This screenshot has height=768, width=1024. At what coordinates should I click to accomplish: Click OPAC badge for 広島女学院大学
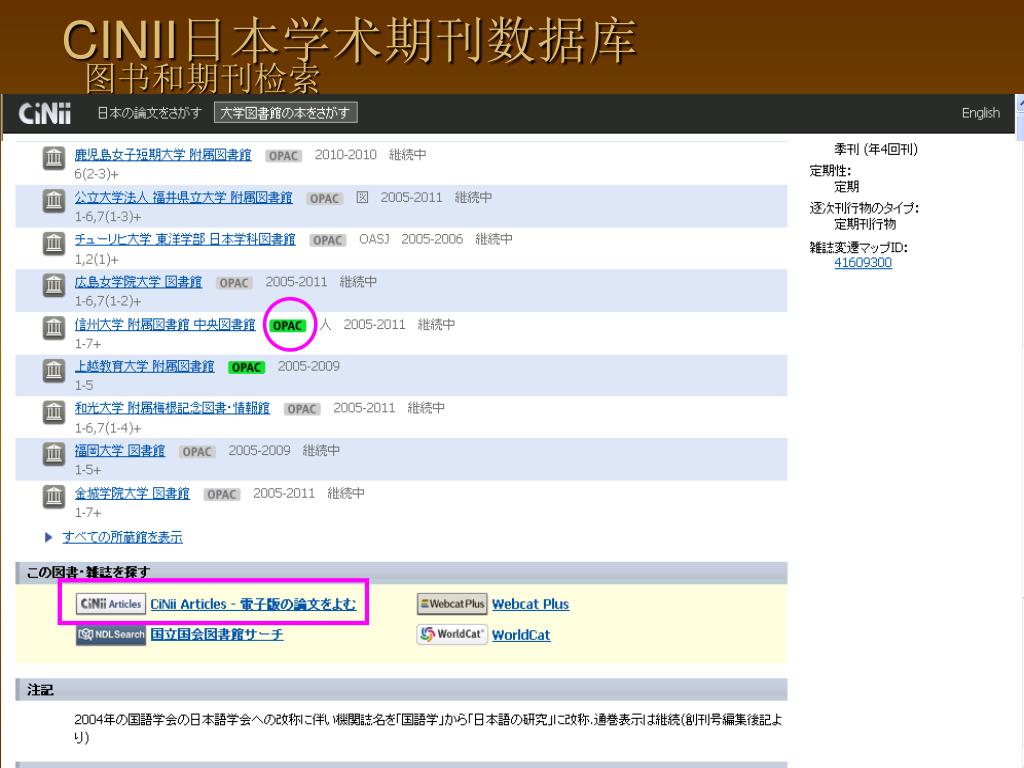234,282
